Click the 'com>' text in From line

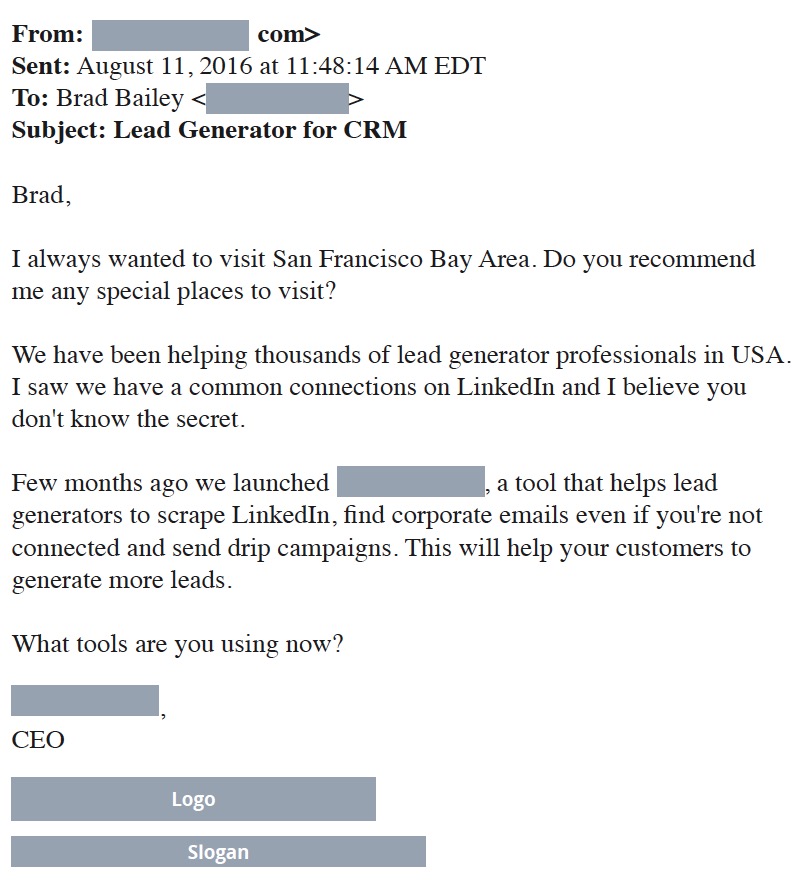tap(289, 35)
